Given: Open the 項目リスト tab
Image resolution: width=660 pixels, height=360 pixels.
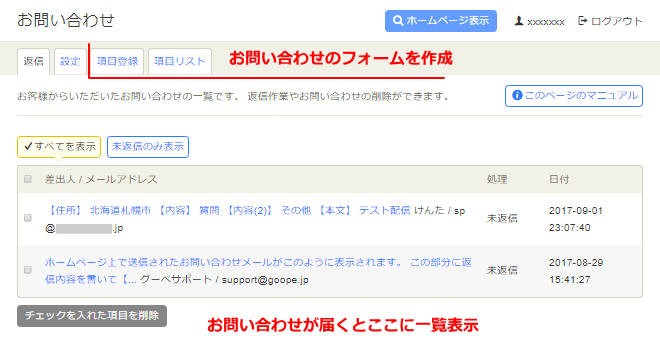Looking at the screenshot, I should tap(180, 61).
